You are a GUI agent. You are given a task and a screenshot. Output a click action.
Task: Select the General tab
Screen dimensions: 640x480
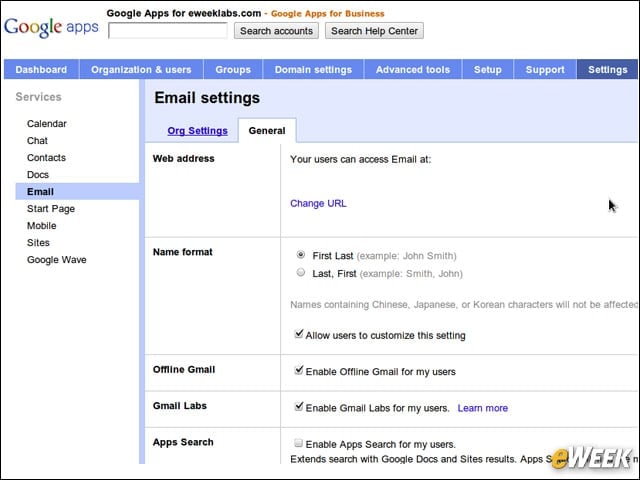point(267,131)
